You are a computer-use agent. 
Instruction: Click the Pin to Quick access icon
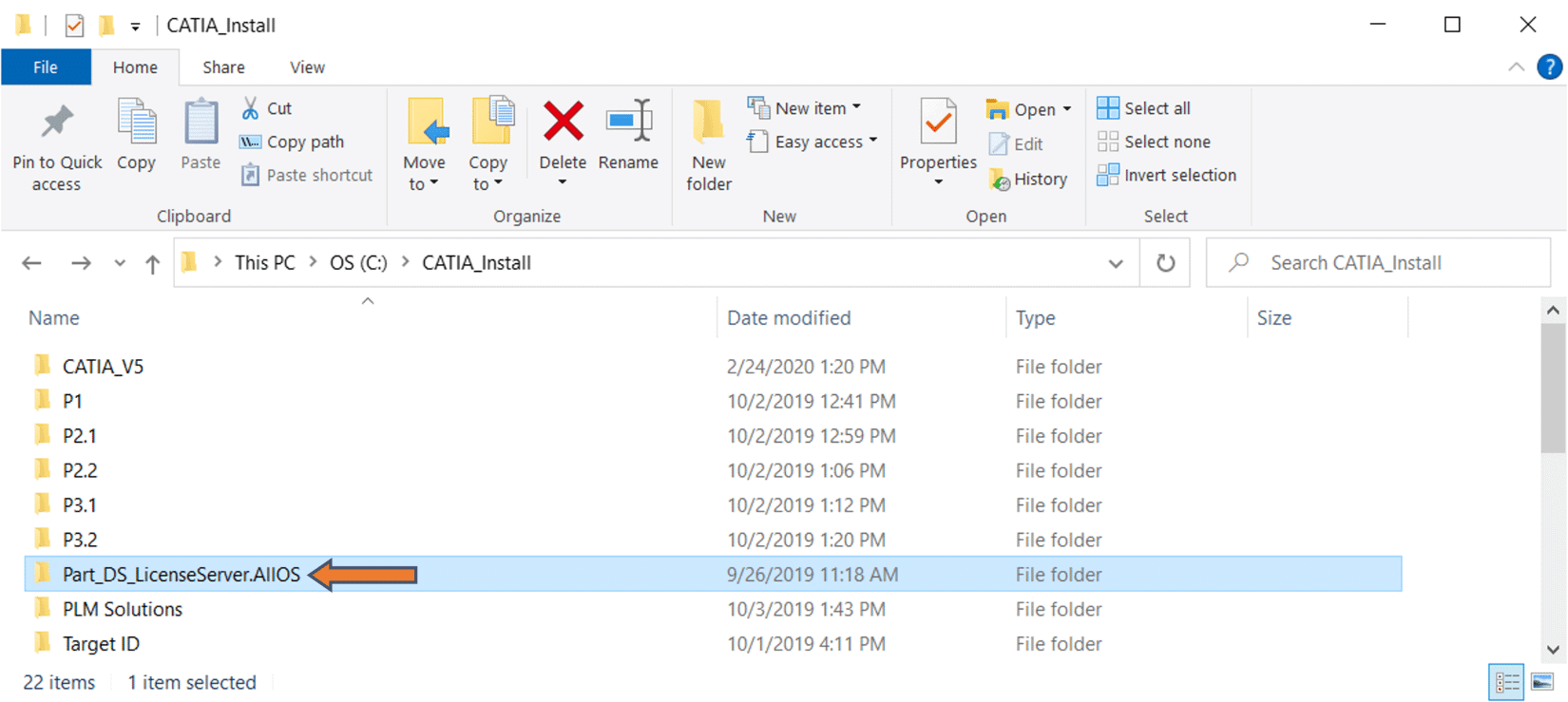coord(57,123)
